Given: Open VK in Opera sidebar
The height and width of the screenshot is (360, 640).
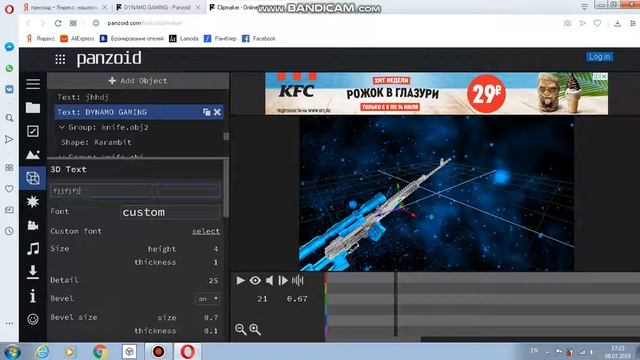Looking at the screenshot, I should pos(9,89).
